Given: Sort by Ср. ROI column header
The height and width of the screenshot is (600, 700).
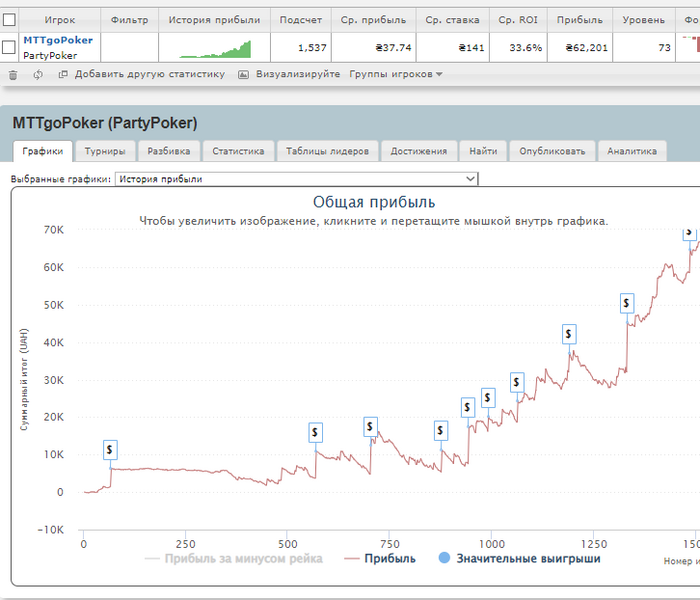Looking at the screenshot, I should coord(518,20).
